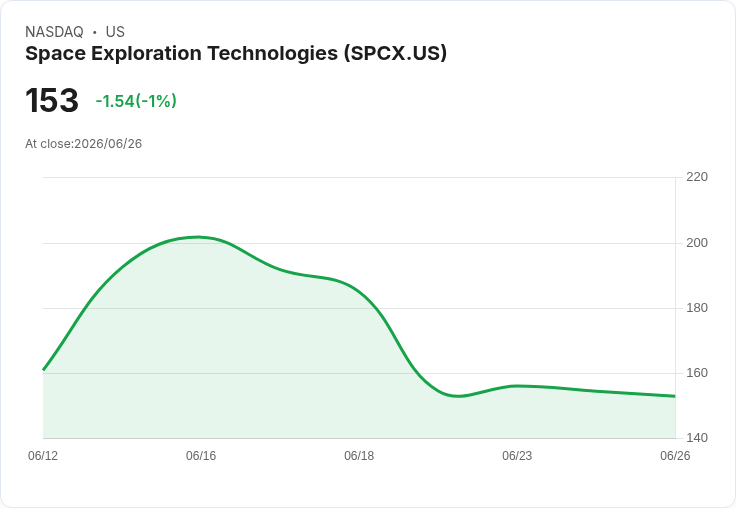Click the chart line endpoint at 06/26
Screen dimensions: 736x508
(675, 396)
